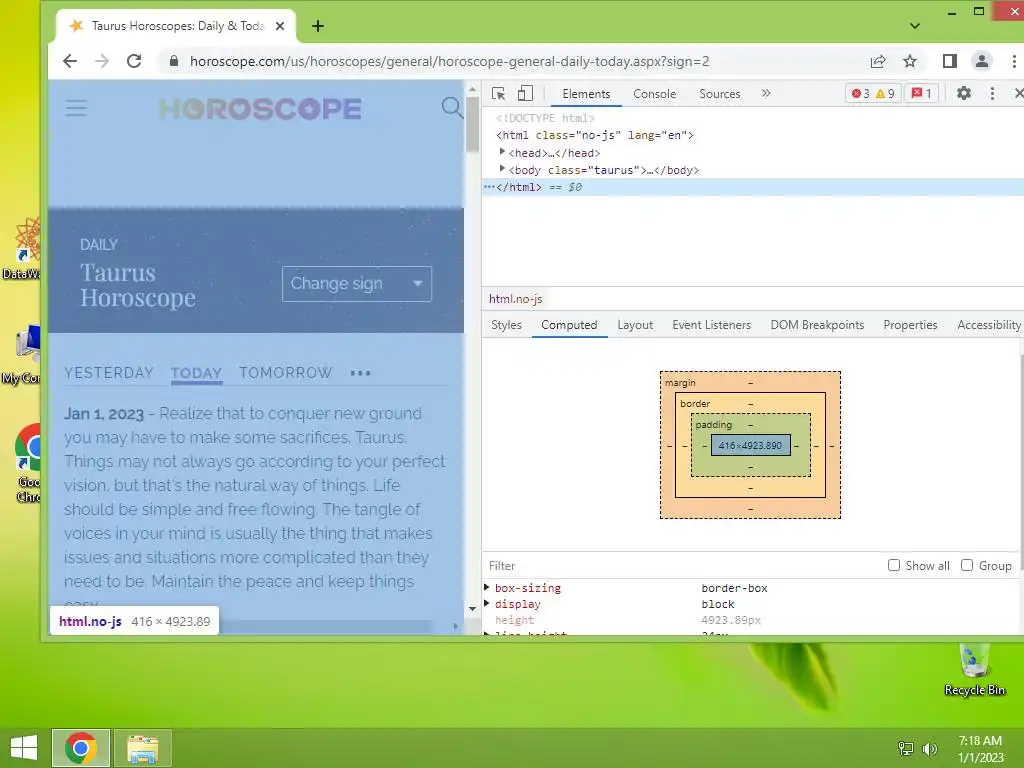Select the TODAY horoscope tab
Image resolution: width=1024 pixels, height=768 pixels.
[196, 373]
